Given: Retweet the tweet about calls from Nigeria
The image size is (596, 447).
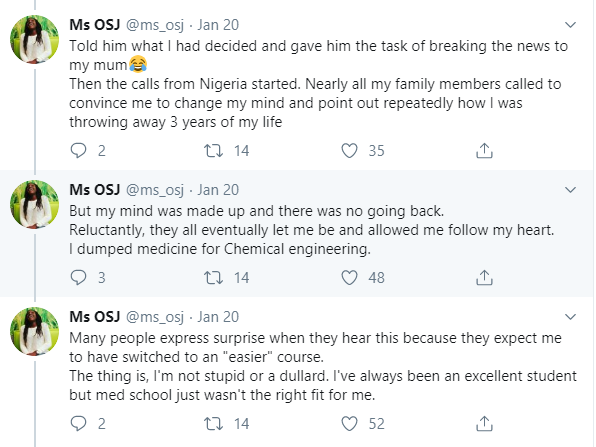Looking at the screenshot, I should click(213, 151).
